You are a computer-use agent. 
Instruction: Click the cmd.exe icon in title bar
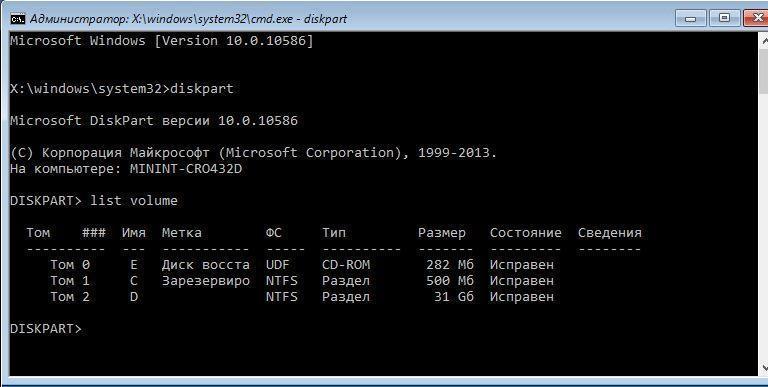click(18, 19)
